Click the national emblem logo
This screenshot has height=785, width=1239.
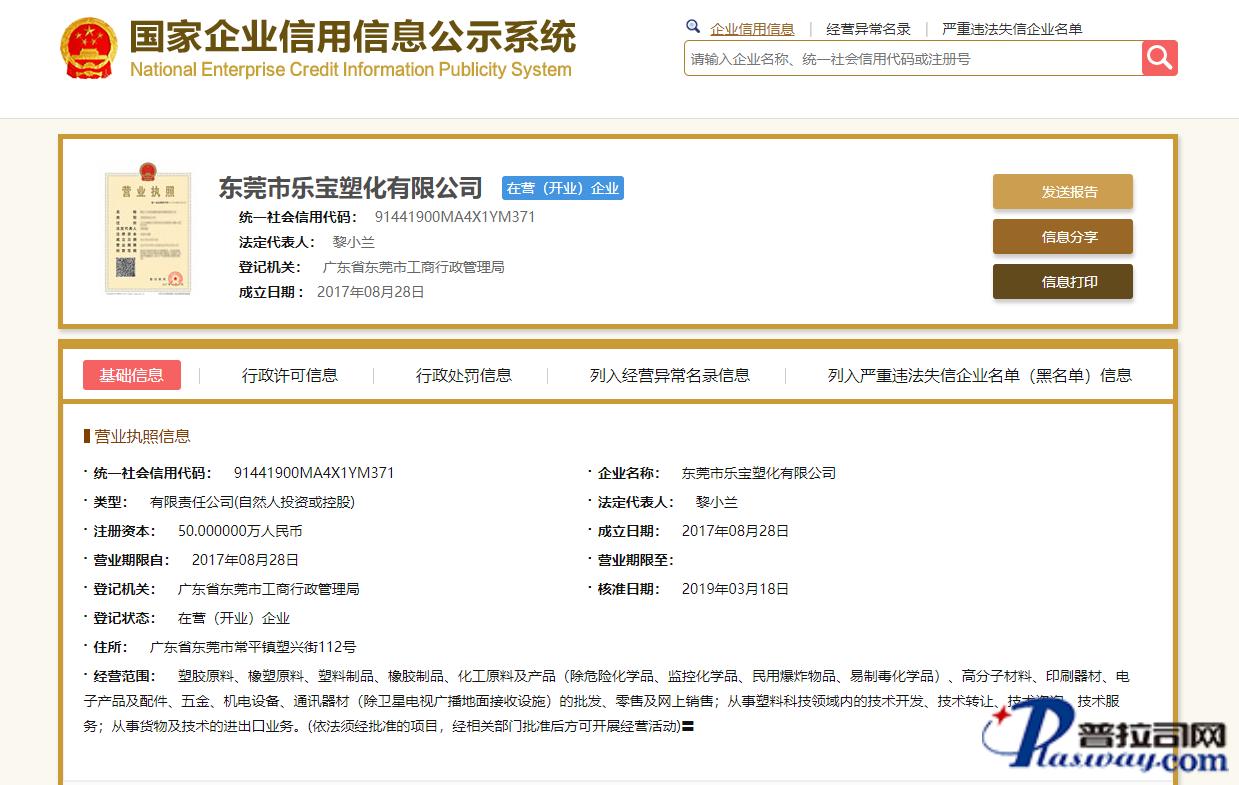[88, 48]
